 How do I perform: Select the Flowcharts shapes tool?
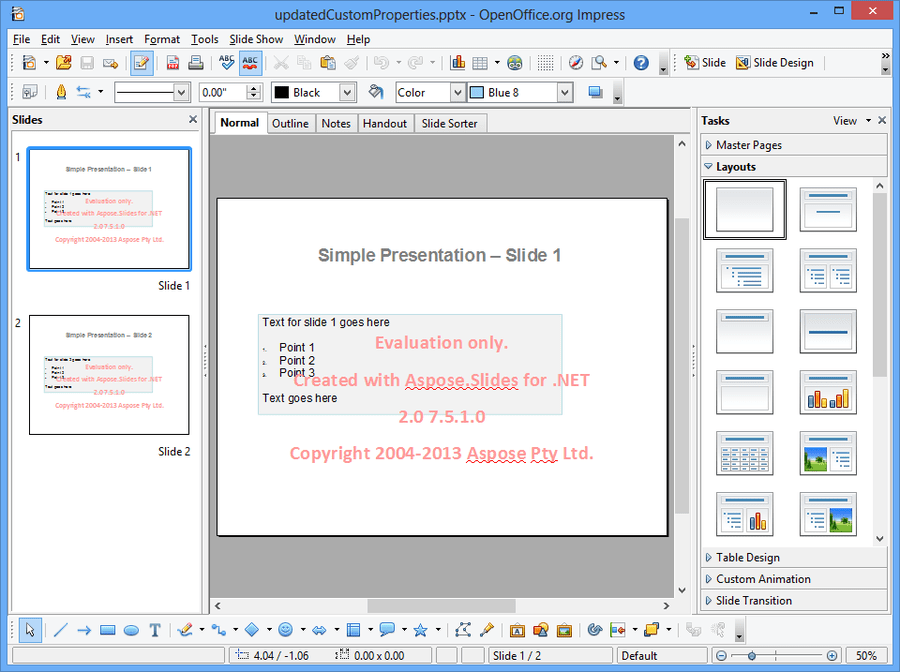(x=354, y=630)
